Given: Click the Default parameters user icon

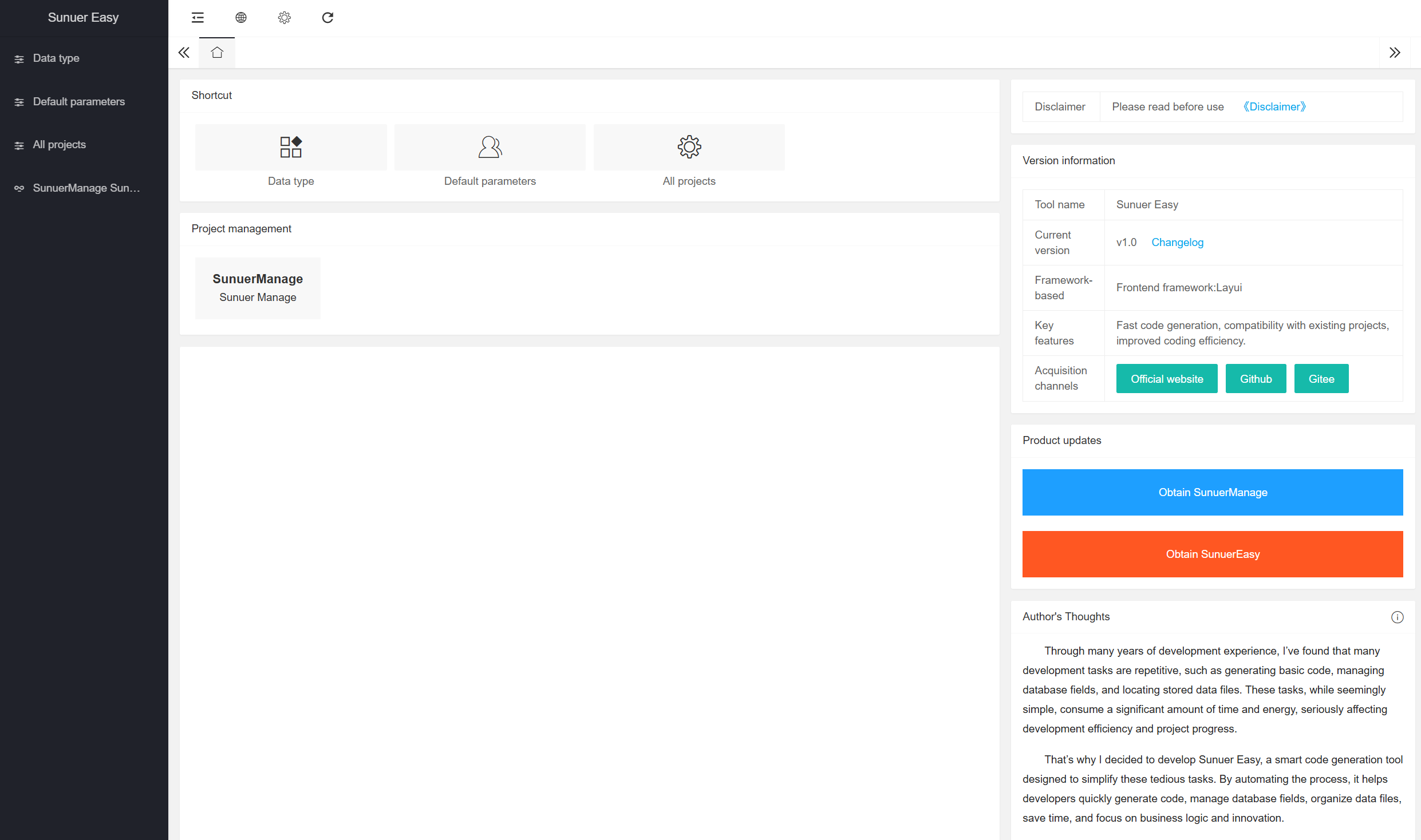Looking at the screenshot, I should tap(490, 147).
